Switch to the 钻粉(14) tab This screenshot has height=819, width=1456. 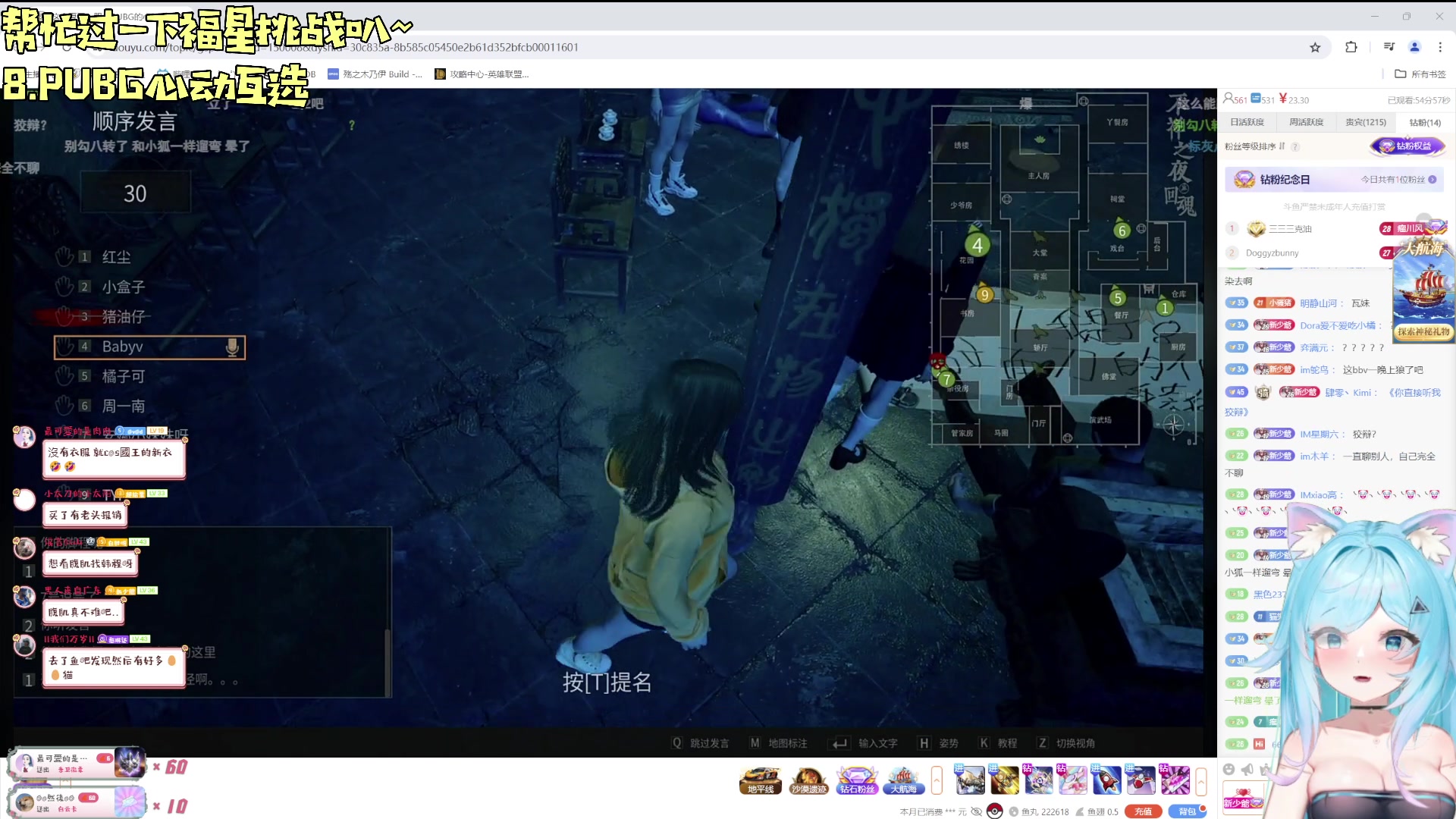pos(1425,122)
